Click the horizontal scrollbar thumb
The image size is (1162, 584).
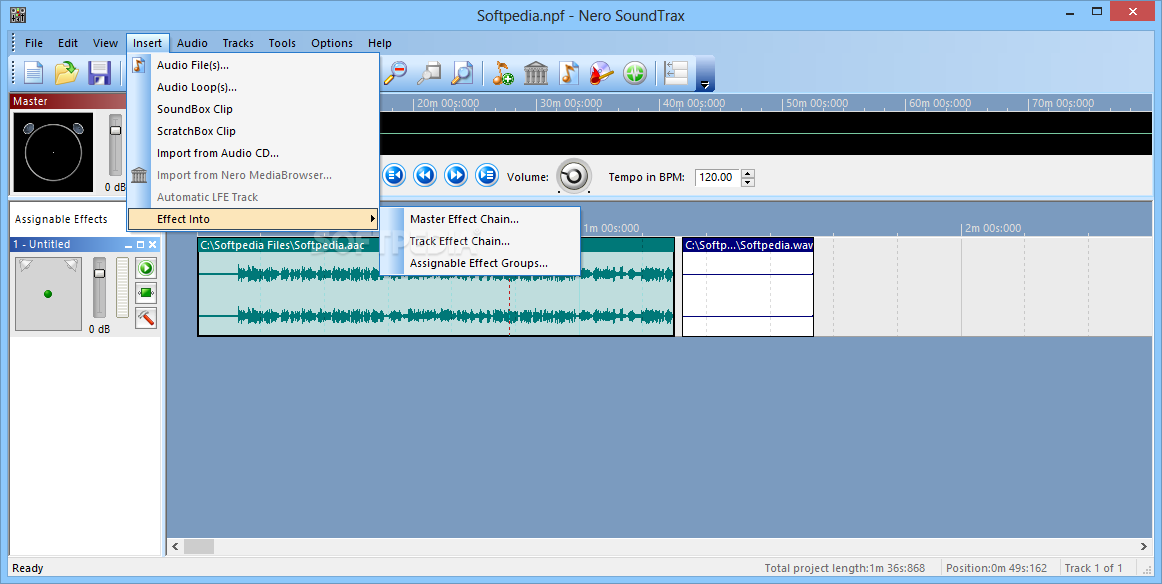[x=199, y=546]
